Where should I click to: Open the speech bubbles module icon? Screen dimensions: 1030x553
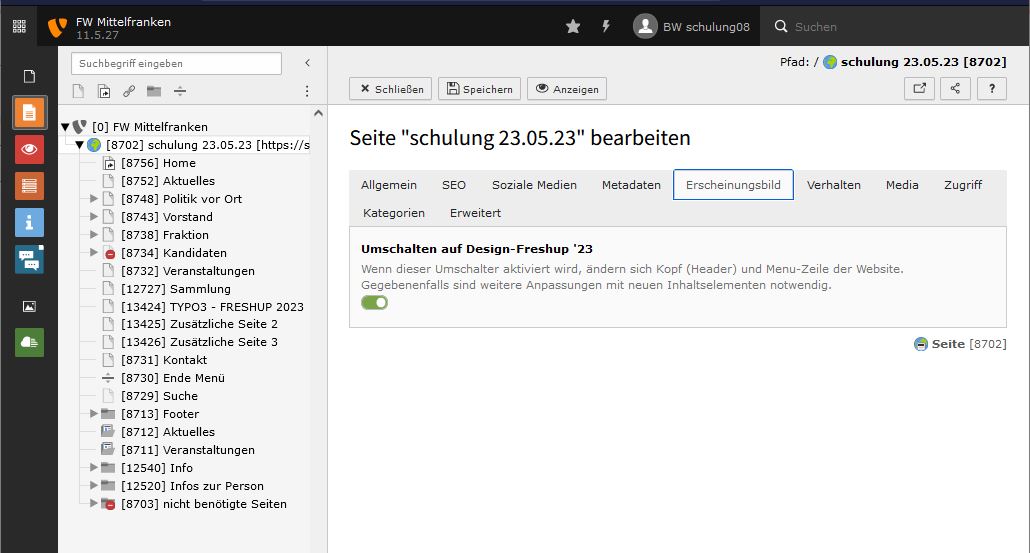point(29,259)
